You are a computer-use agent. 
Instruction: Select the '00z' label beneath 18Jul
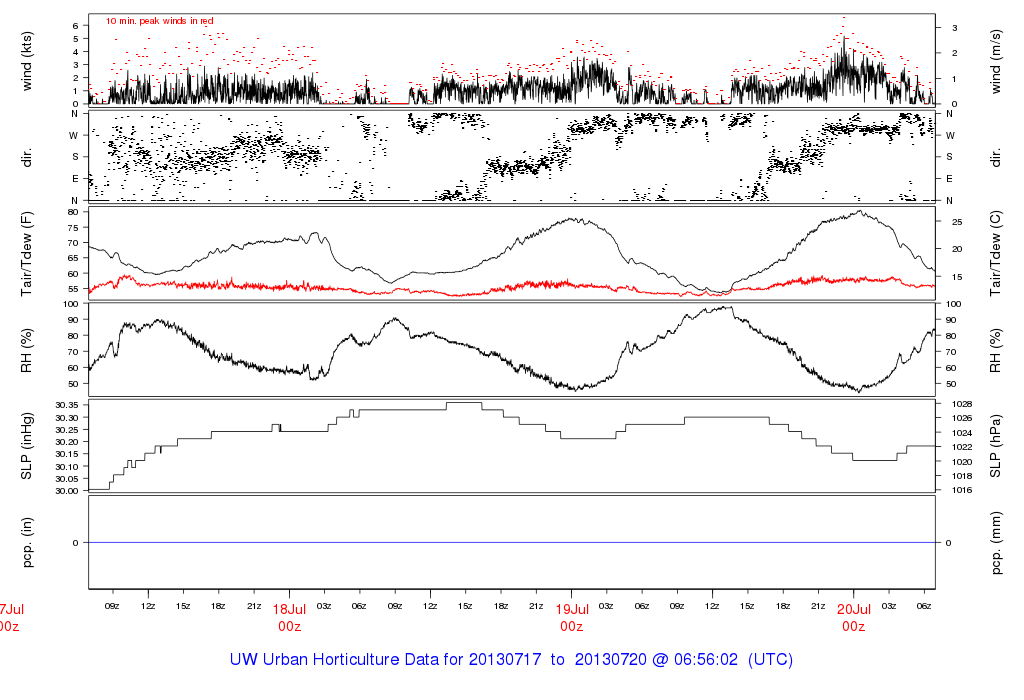click(x=289, y=626)
